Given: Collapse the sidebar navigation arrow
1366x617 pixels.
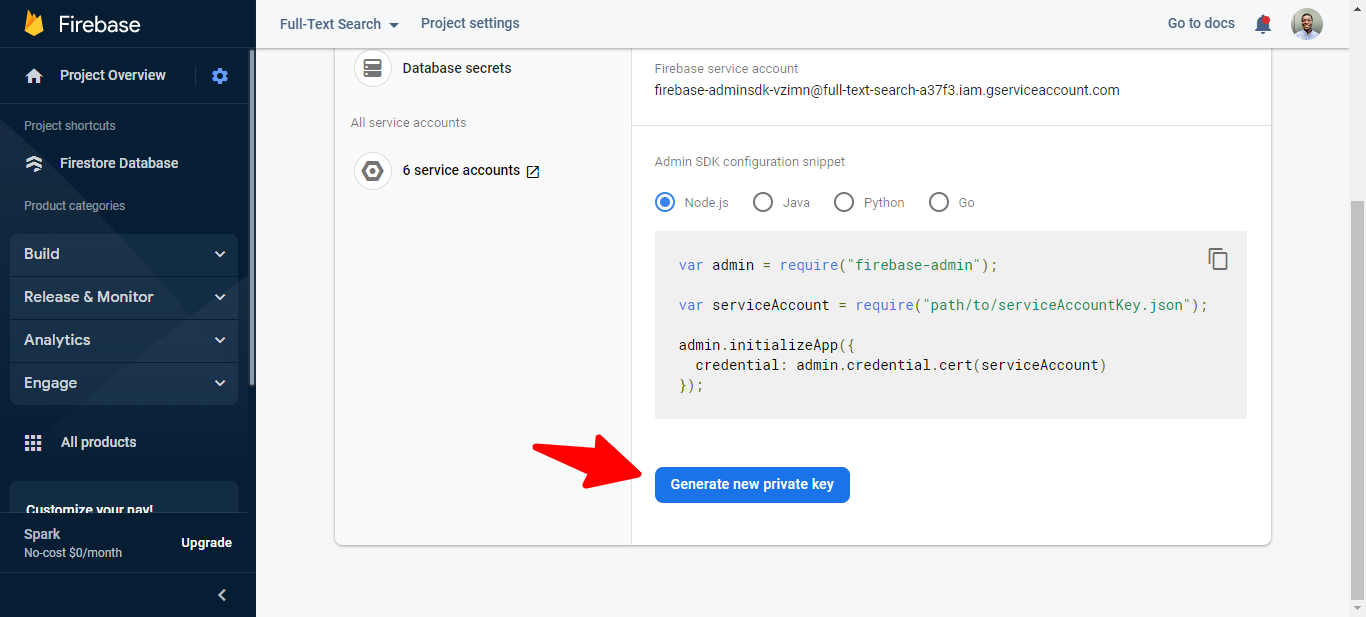Looking at the screenshot, I should click(x=222, y=595).
